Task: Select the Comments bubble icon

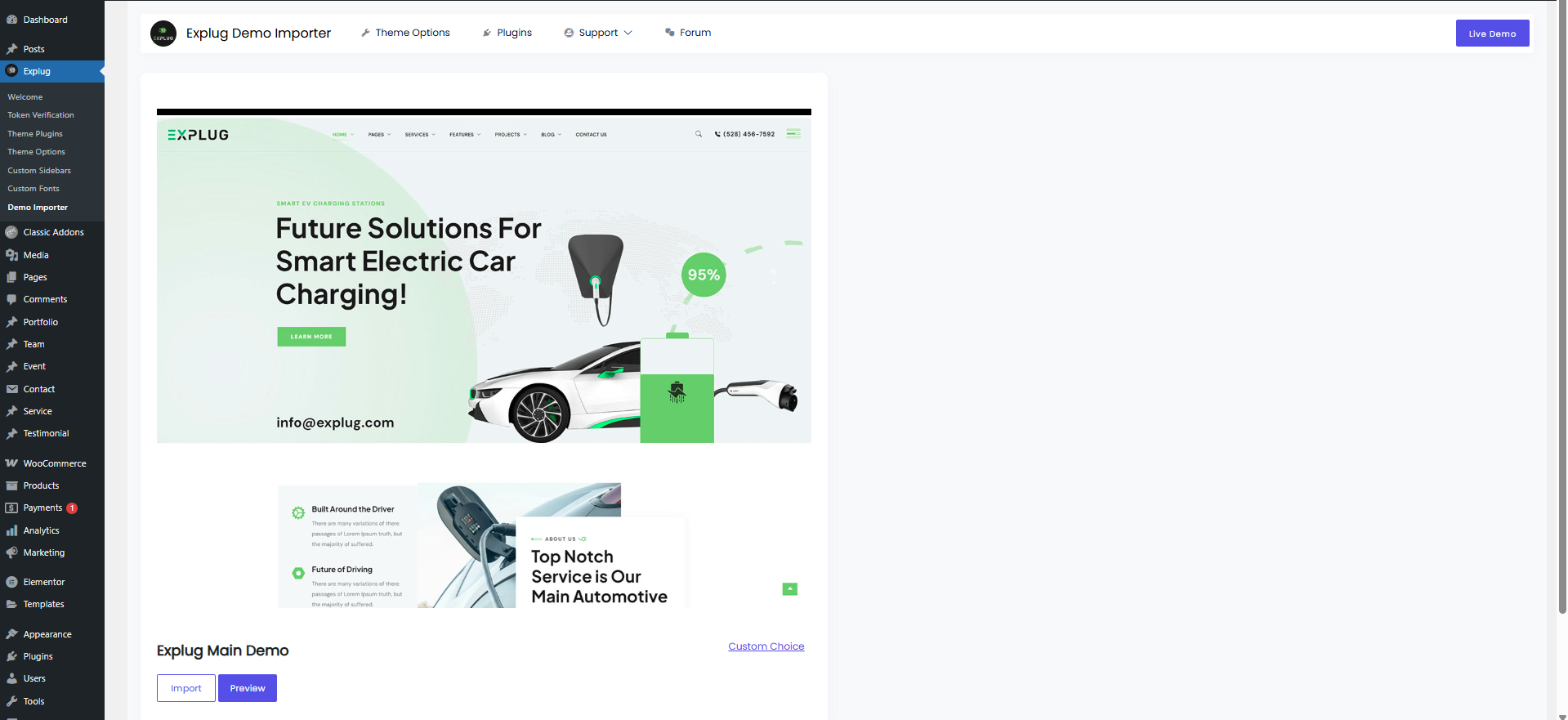Action: (11, 300)
